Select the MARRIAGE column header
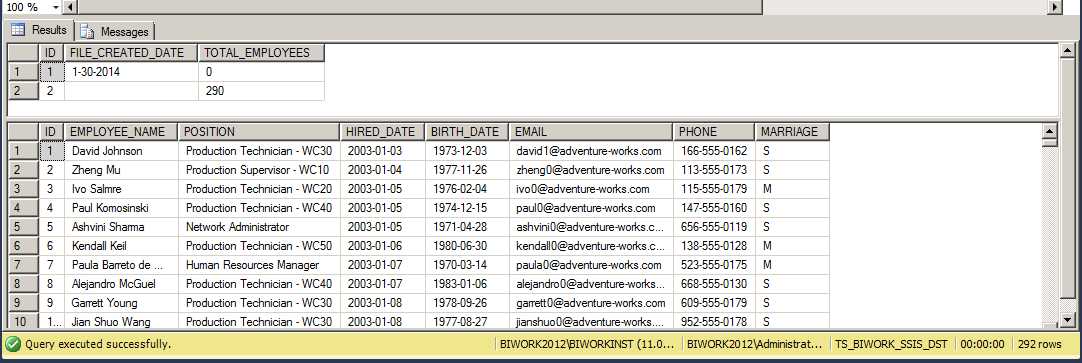Image resolution: width=1082 pixels, height=363 pixels. (792, 132)
